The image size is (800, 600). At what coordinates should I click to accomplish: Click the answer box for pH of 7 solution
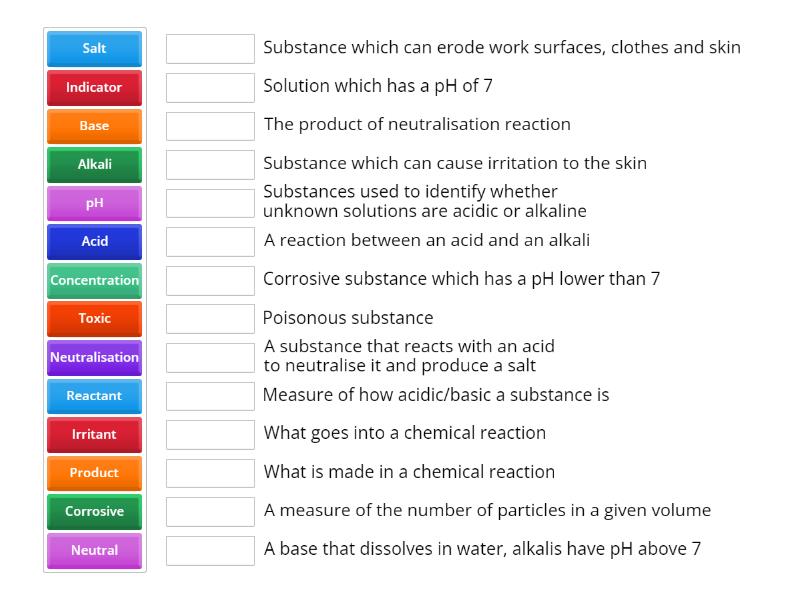tap(210, 87)
